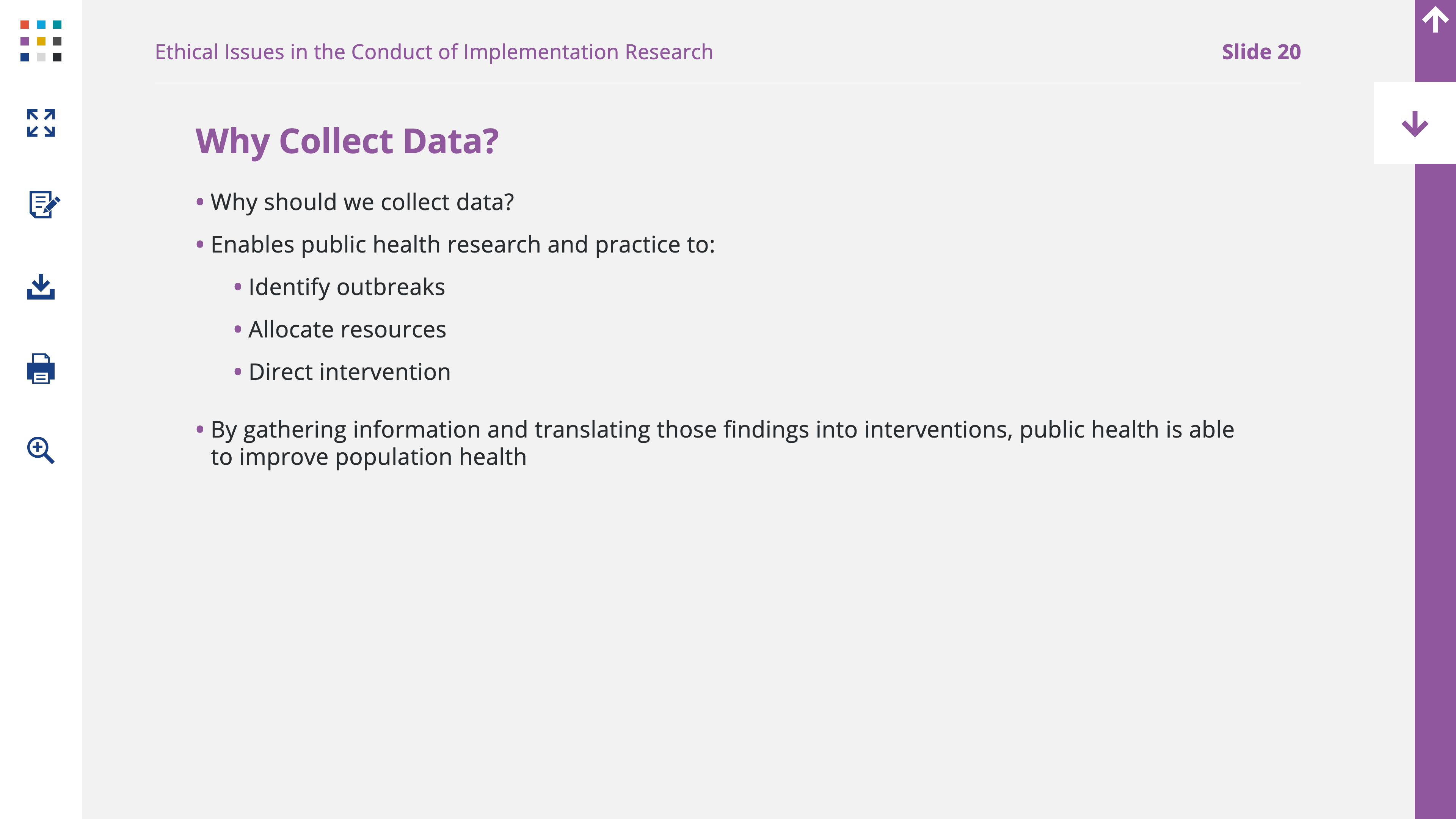Click 'Enables public health research' bullet text
The width and height of the screenshot is (1456, 819).
[x=462, y=245]
